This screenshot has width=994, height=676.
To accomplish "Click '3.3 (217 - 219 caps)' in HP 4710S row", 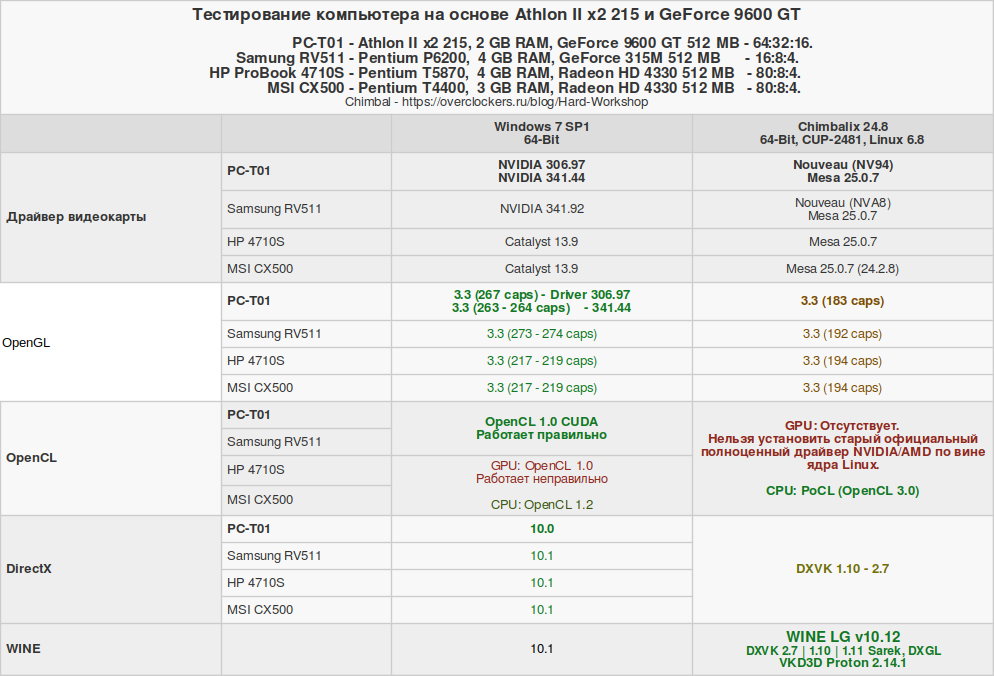I will click(x=541, y=361).
